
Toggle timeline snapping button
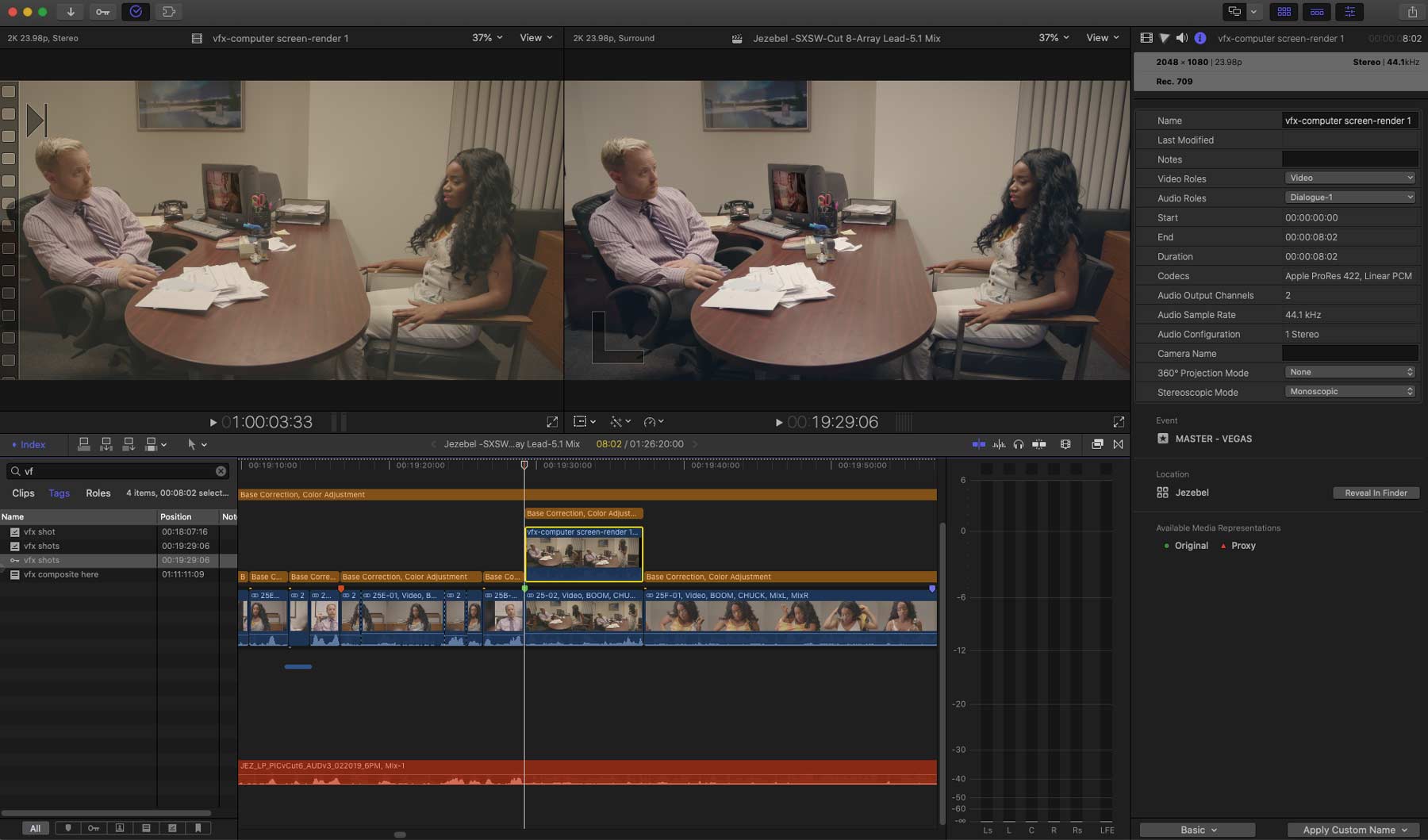click(1038, 444)
